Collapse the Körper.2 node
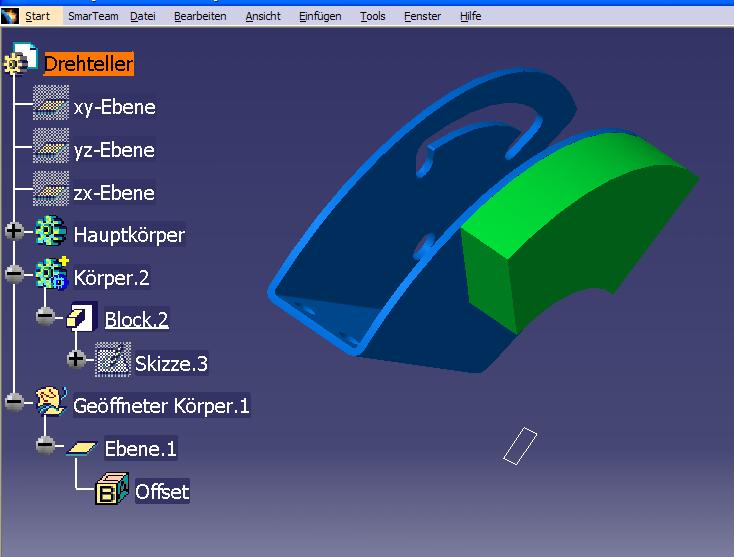The image size is (734, 557). 14,273
